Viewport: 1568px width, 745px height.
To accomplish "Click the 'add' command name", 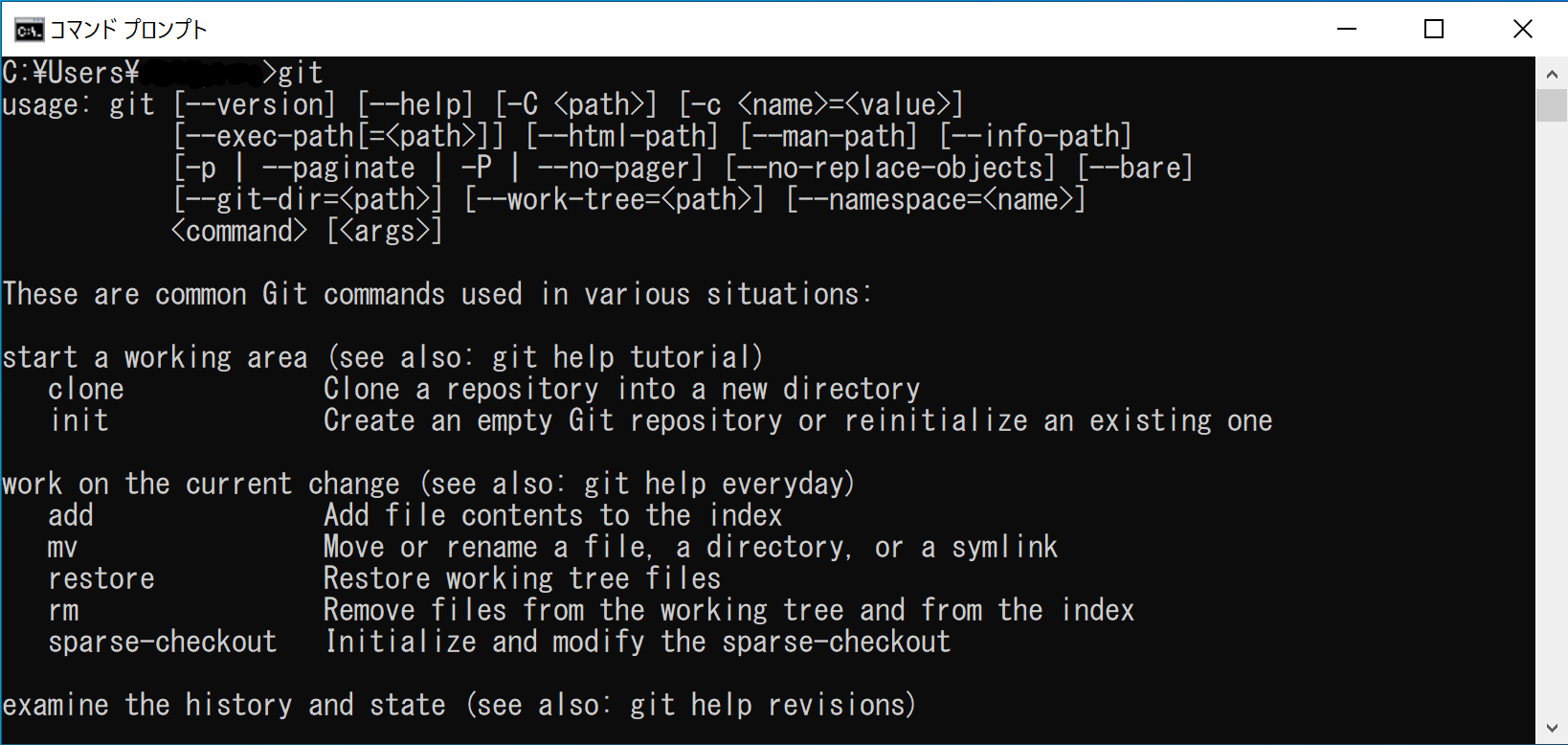I will point(71,516).
